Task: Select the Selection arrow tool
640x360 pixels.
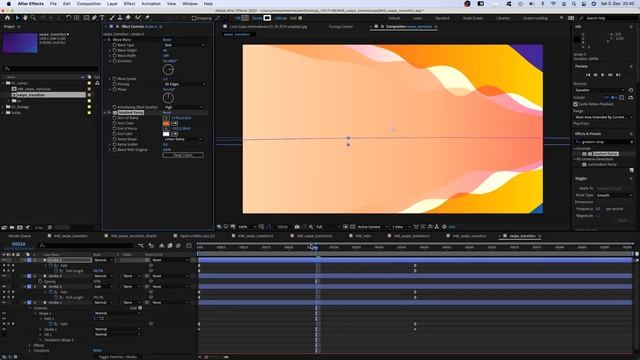Action: click(x=17, y=18)
